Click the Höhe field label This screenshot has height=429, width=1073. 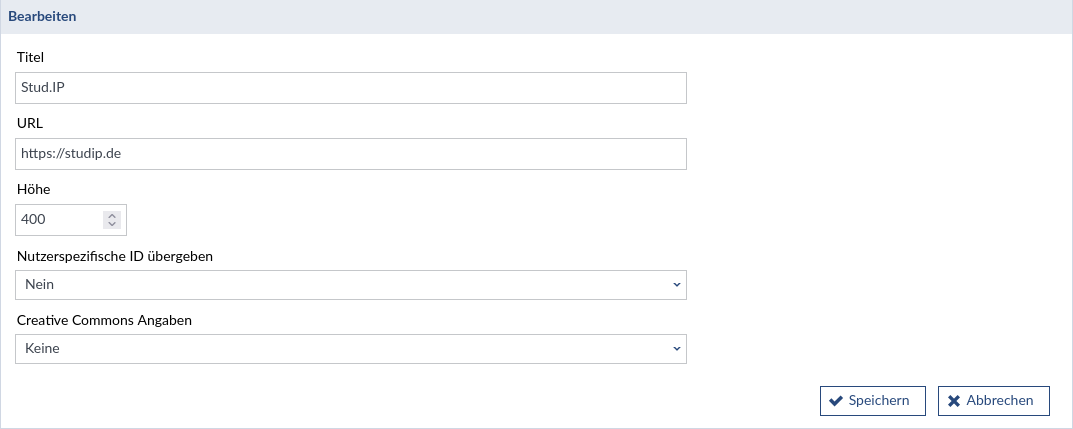pos(33,189)
